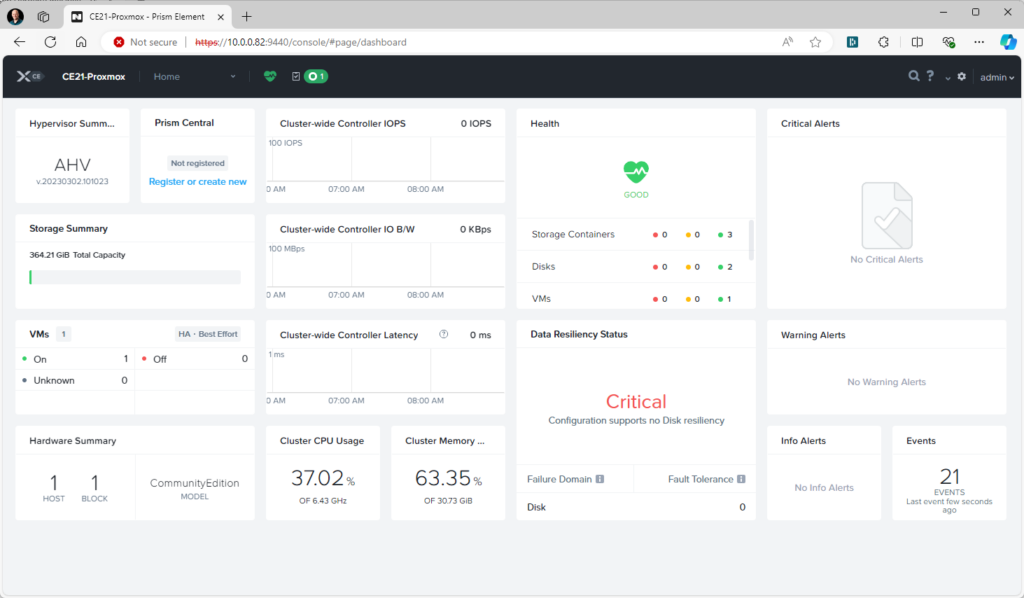Click the Cluster-wide Controller IO B/W chart
1024x598 pixels.
point(385,264)
